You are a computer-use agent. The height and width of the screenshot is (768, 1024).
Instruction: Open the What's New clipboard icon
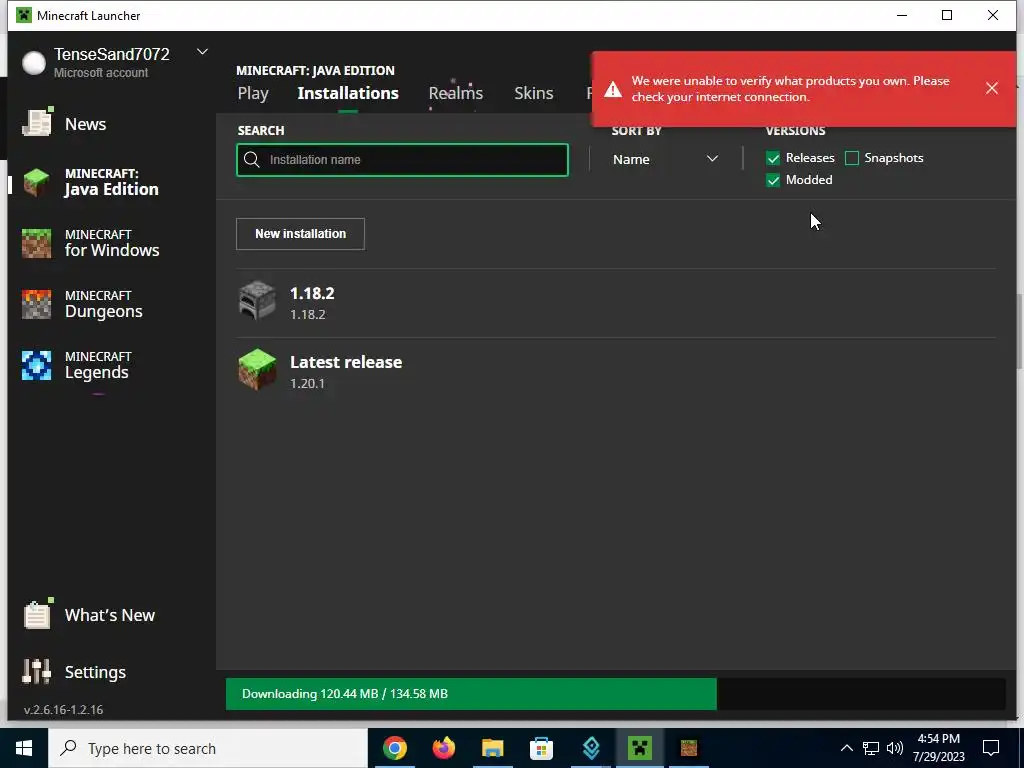coord(37,614)
